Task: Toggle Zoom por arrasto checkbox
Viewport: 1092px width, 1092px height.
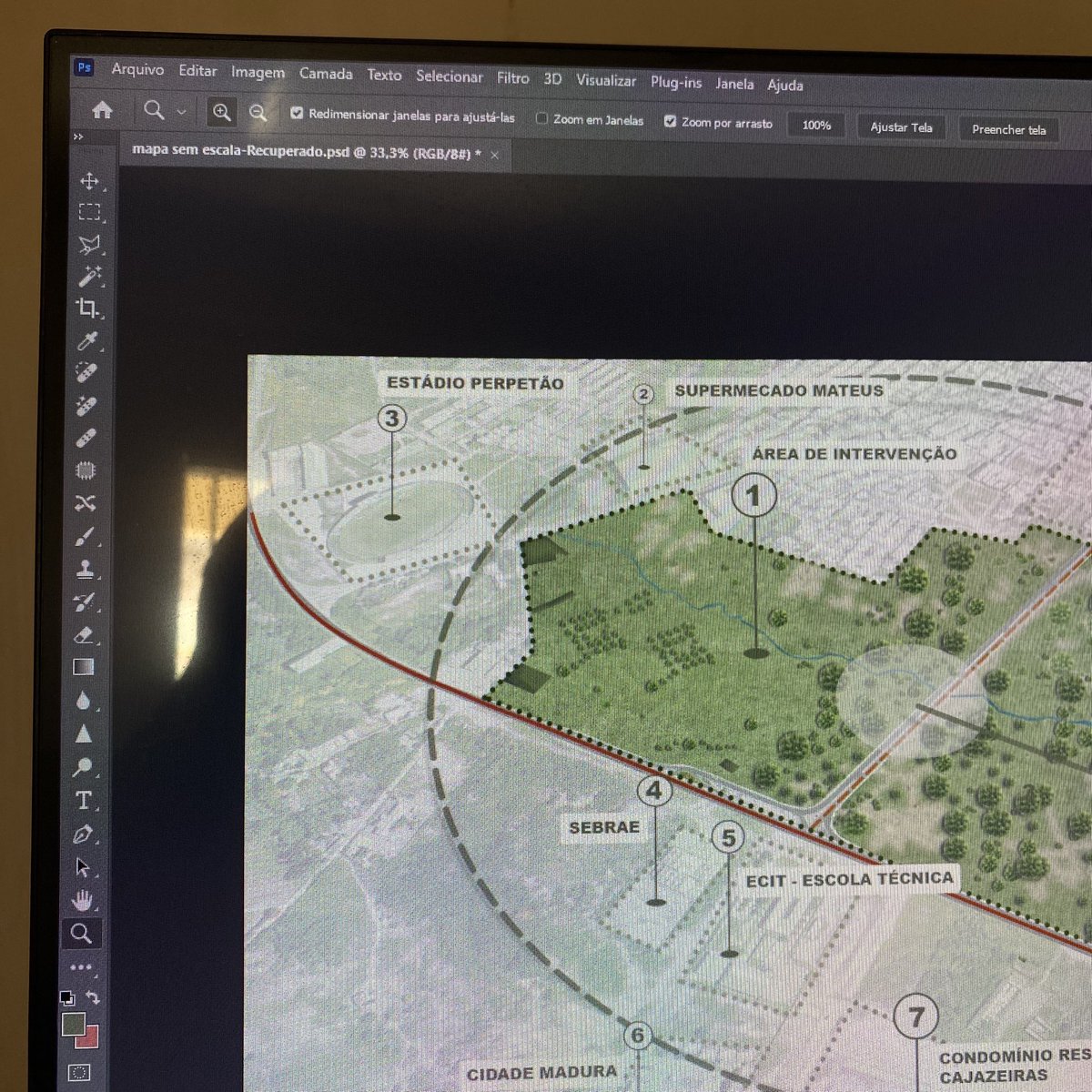Action: click(x=670, y=121)
